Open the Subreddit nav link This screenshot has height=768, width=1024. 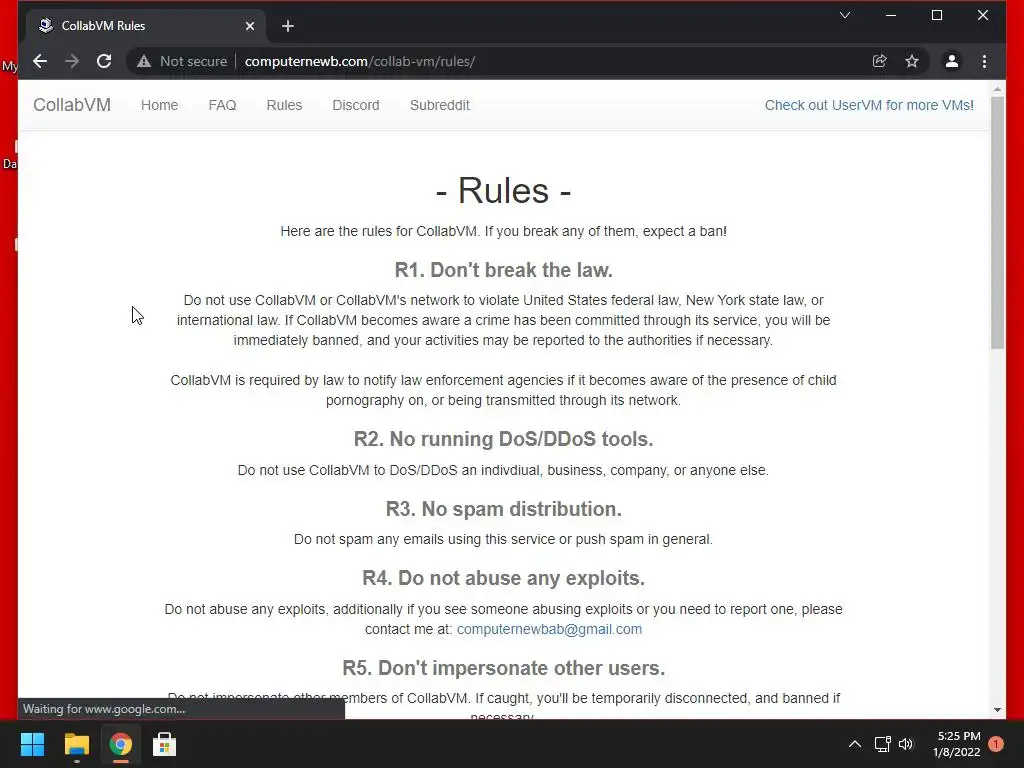[x=440, y=105]
